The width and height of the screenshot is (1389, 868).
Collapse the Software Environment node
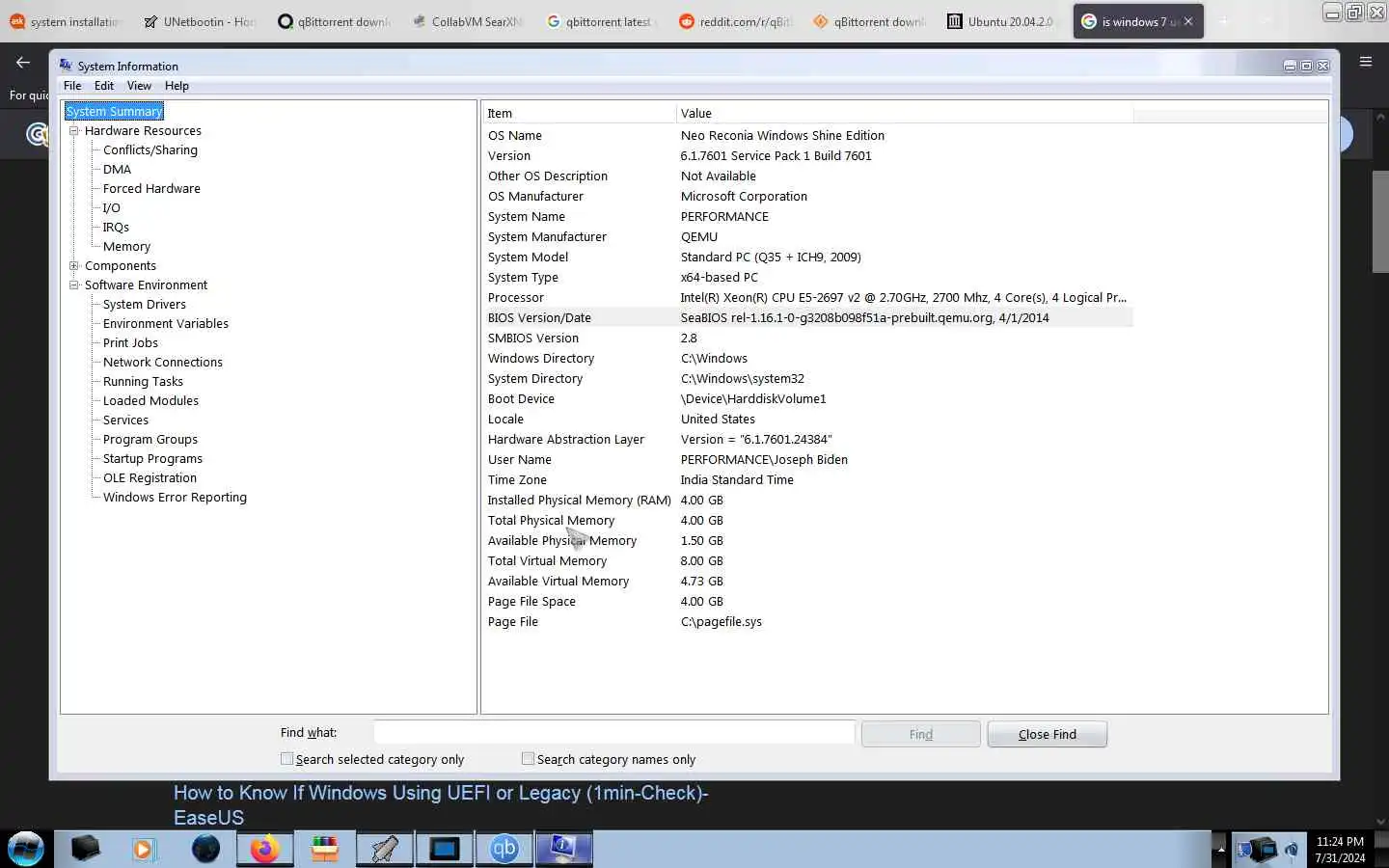pyautogui.click(x=73, y=285)
